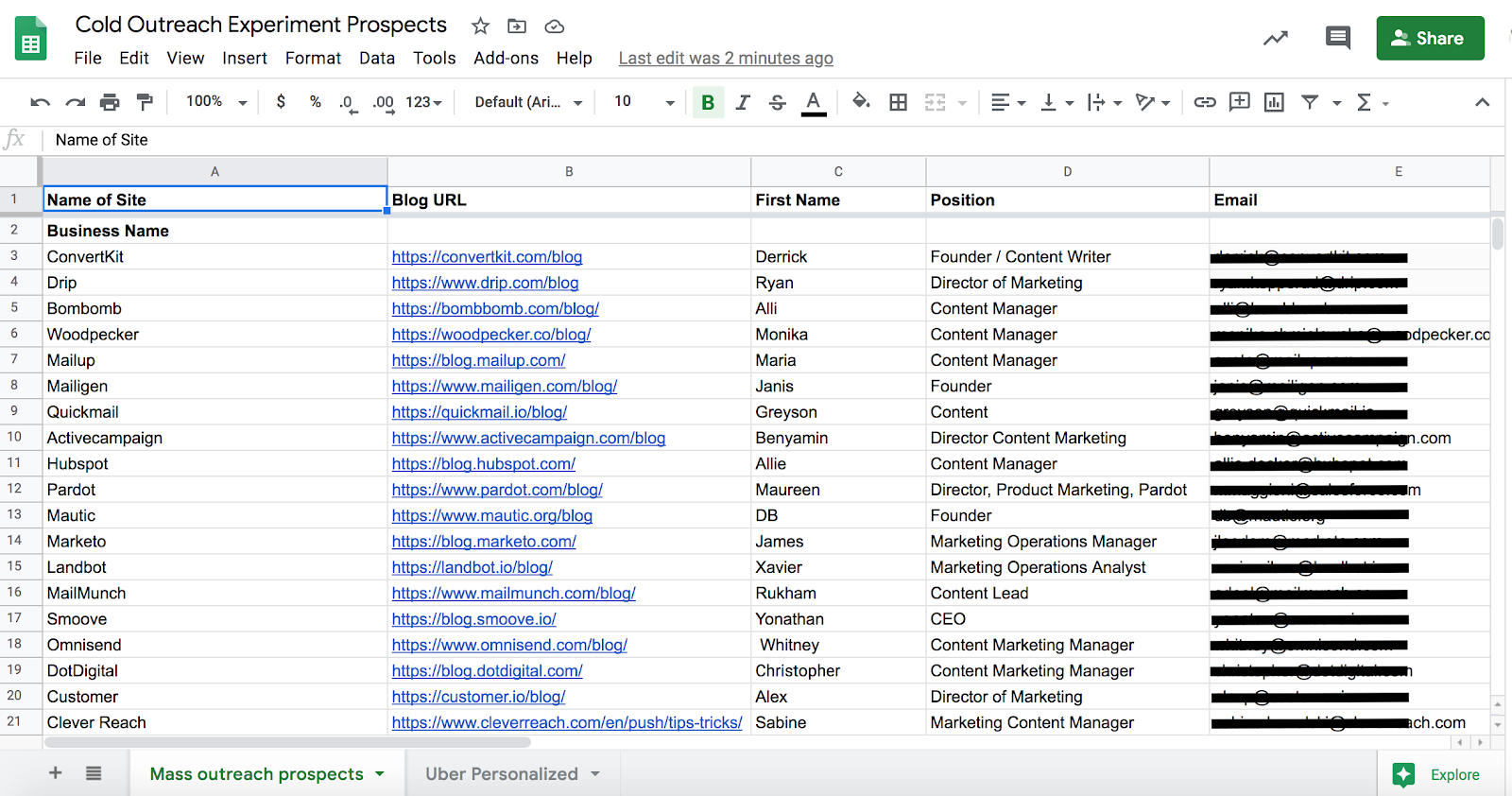Merge selected cells
Image resolution: width=1512 pixels, height=796 pixels.
click(x=935, y=102)
